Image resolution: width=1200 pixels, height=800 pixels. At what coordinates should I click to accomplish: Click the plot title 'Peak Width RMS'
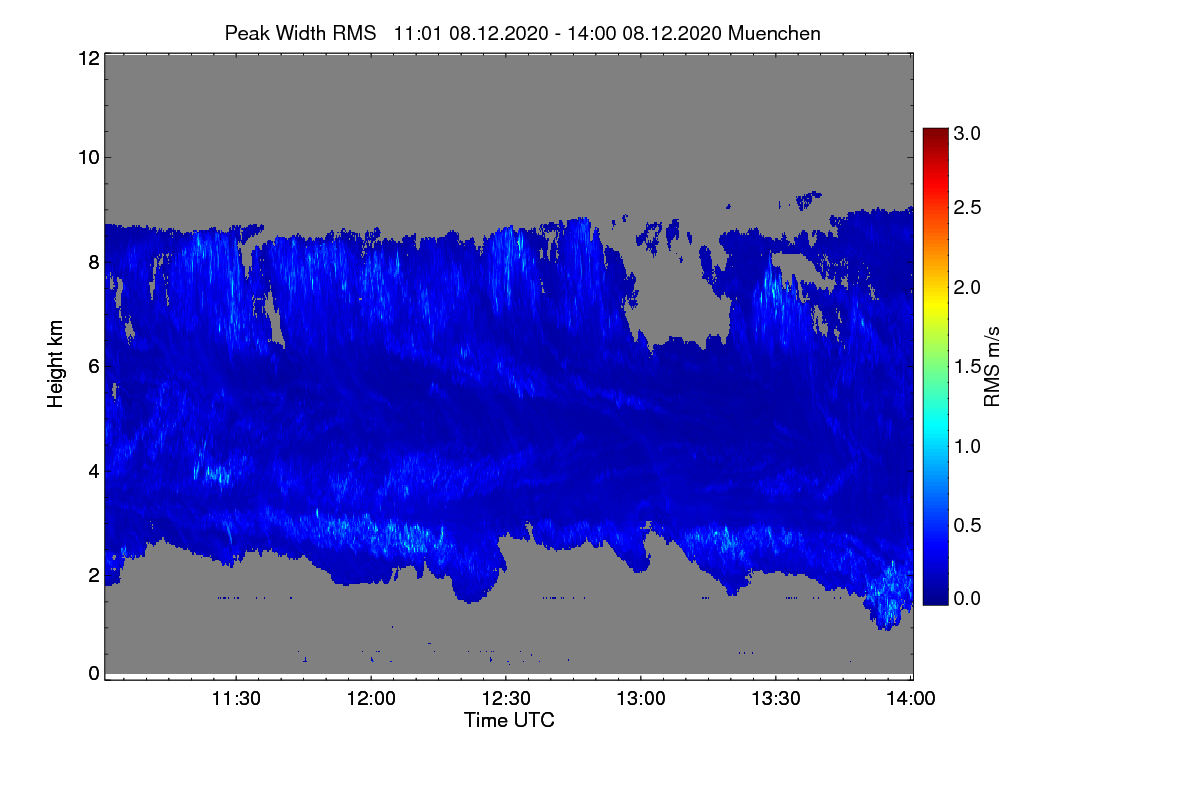tap(300, 33)
